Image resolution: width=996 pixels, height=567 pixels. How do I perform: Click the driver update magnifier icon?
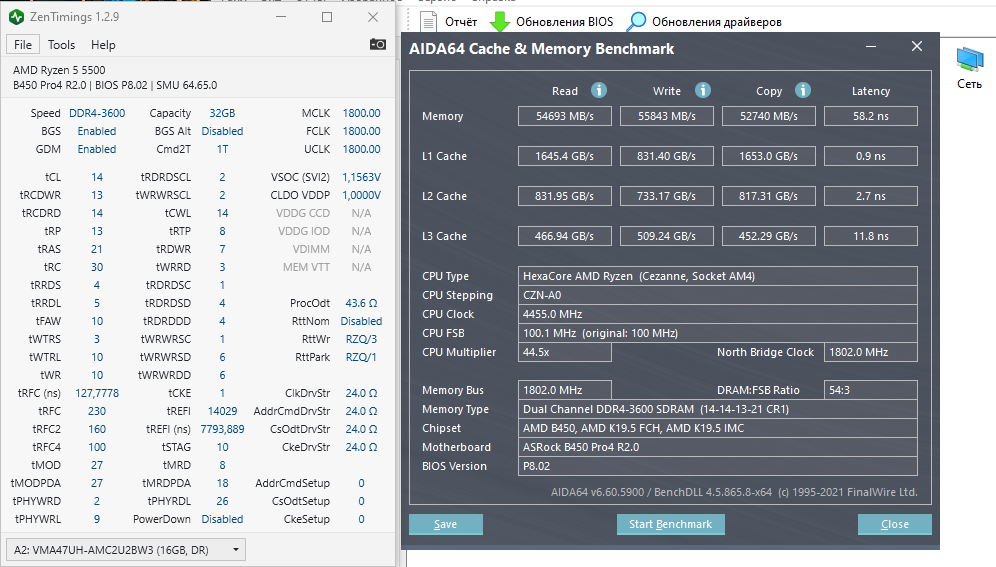[x=636, y=22]
